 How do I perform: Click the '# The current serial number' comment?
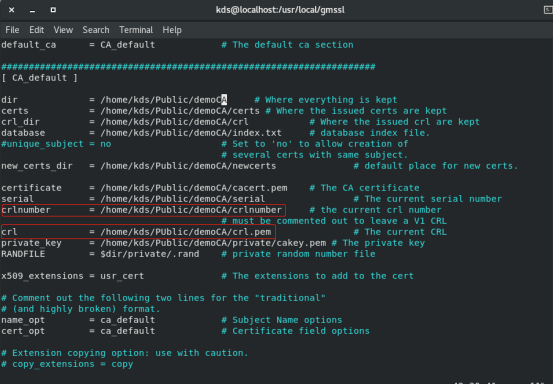[428, 199]
